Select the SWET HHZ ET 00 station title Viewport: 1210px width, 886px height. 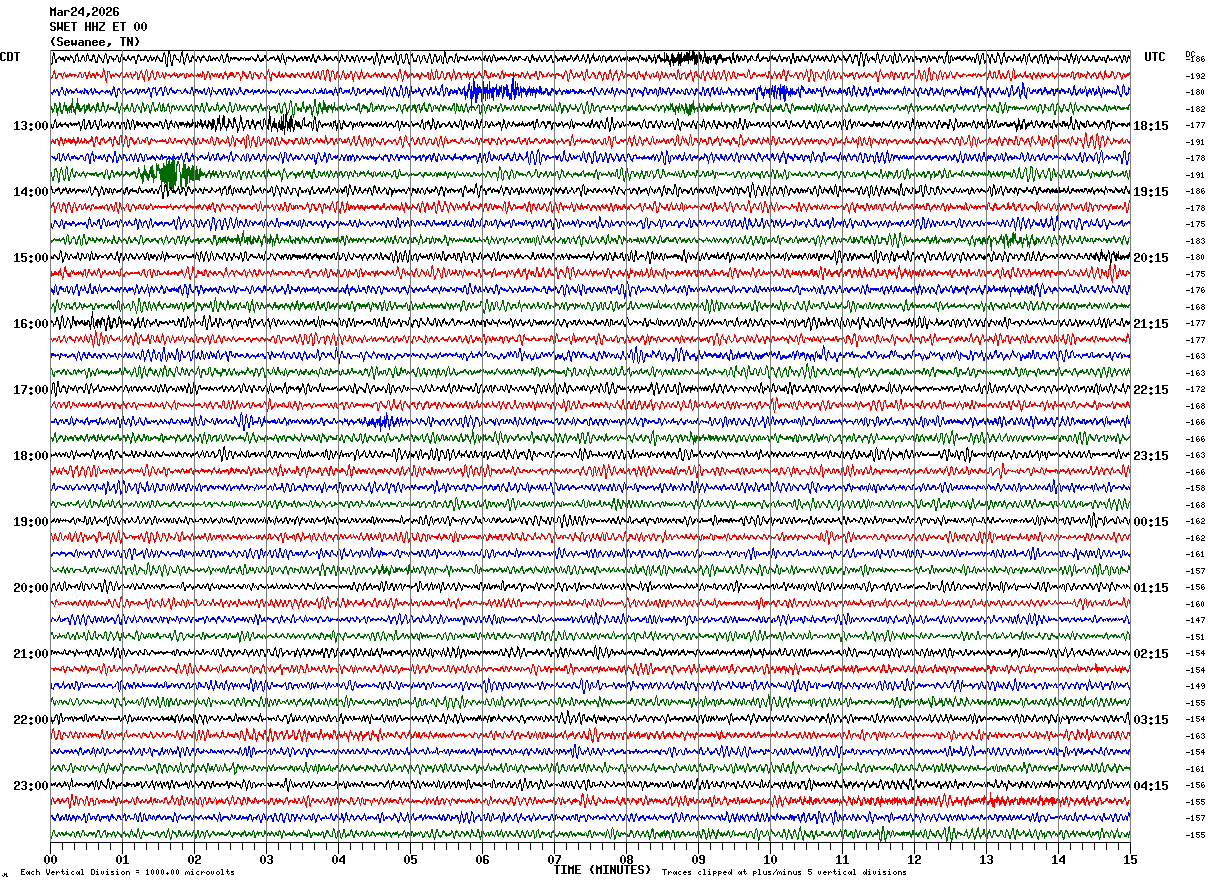(x=98, y=27)
